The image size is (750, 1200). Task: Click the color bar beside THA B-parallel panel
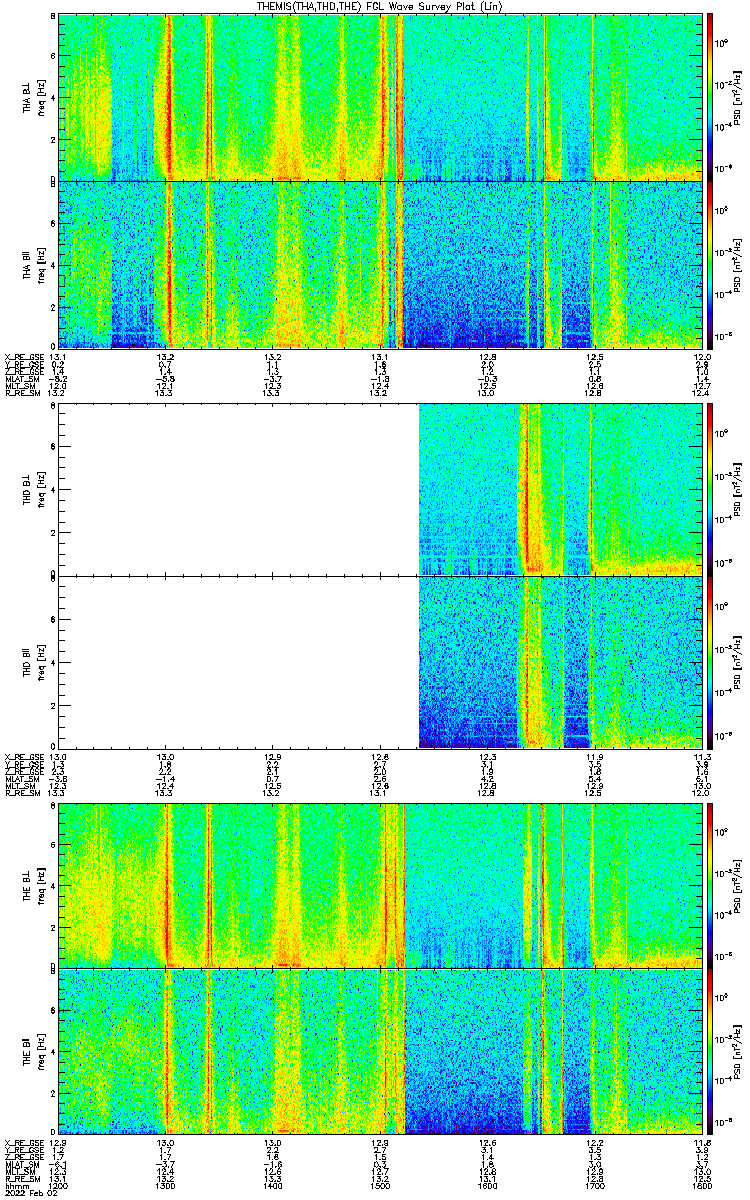[x=710, y=264]
